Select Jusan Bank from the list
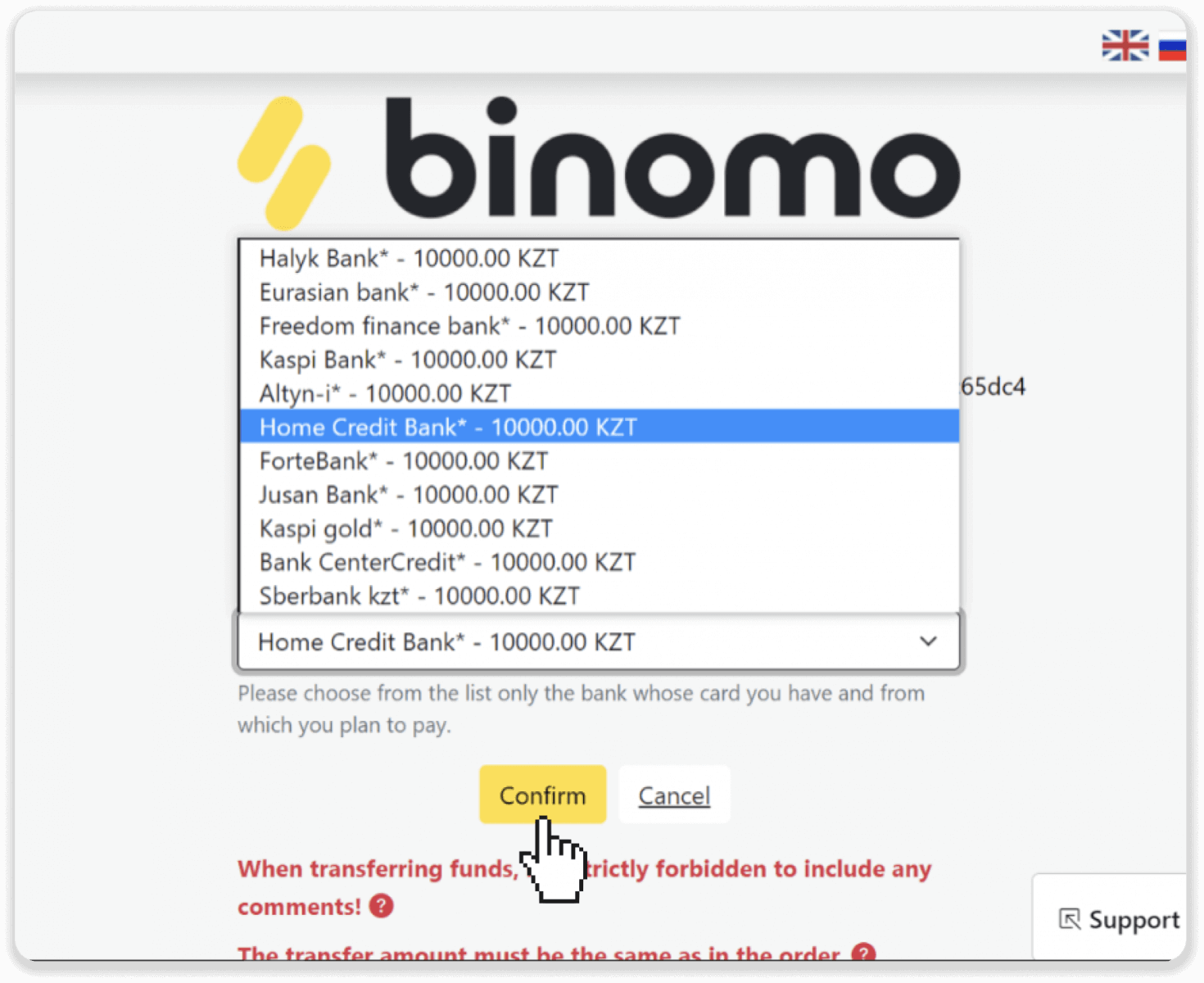 [x=599, y=494]
